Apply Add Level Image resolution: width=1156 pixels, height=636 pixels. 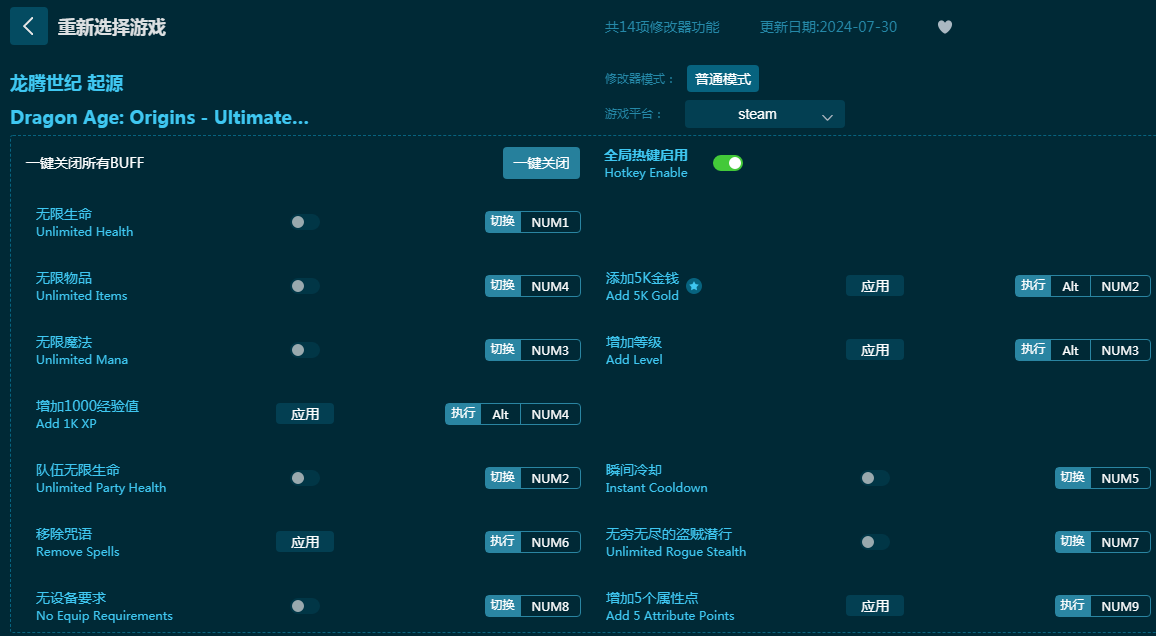[874, 350]
